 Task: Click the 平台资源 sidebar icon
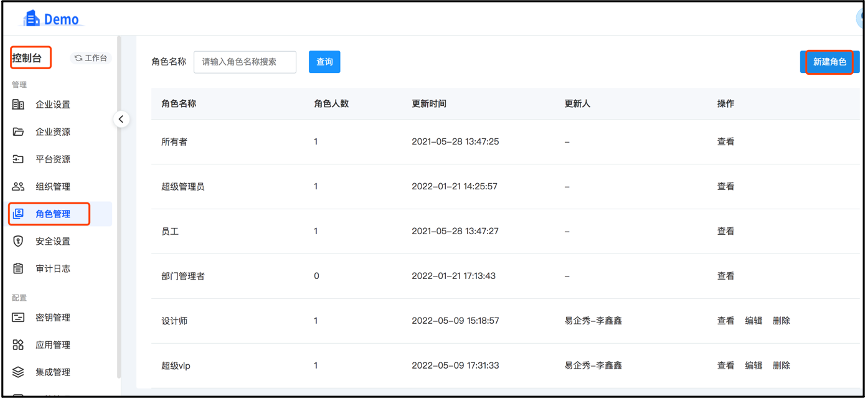pyautogui.click(x=18, y=159)
